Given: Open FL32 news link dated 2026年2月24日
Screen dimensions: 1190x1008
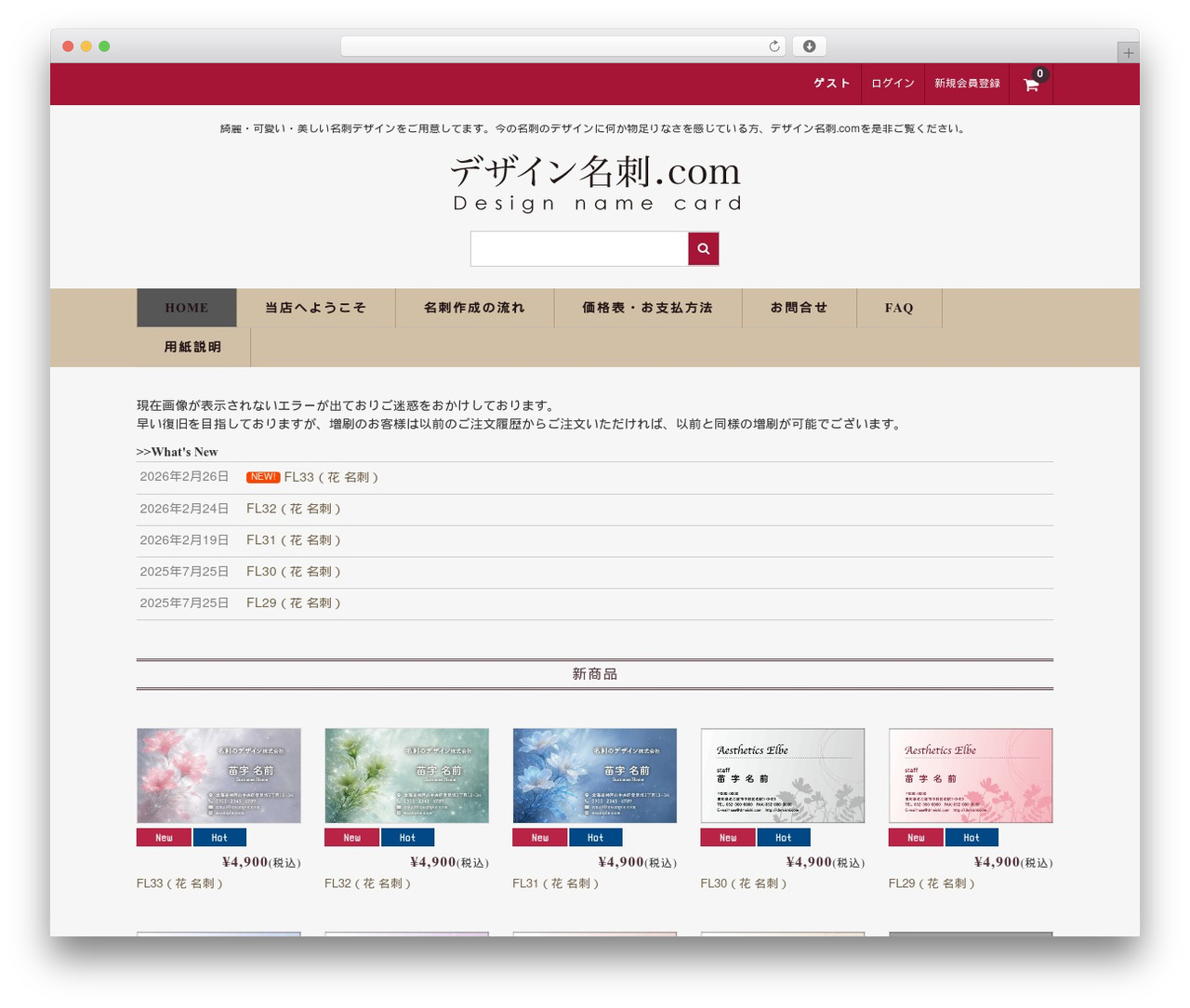Looking at the screenshot, I should [294, 509].
